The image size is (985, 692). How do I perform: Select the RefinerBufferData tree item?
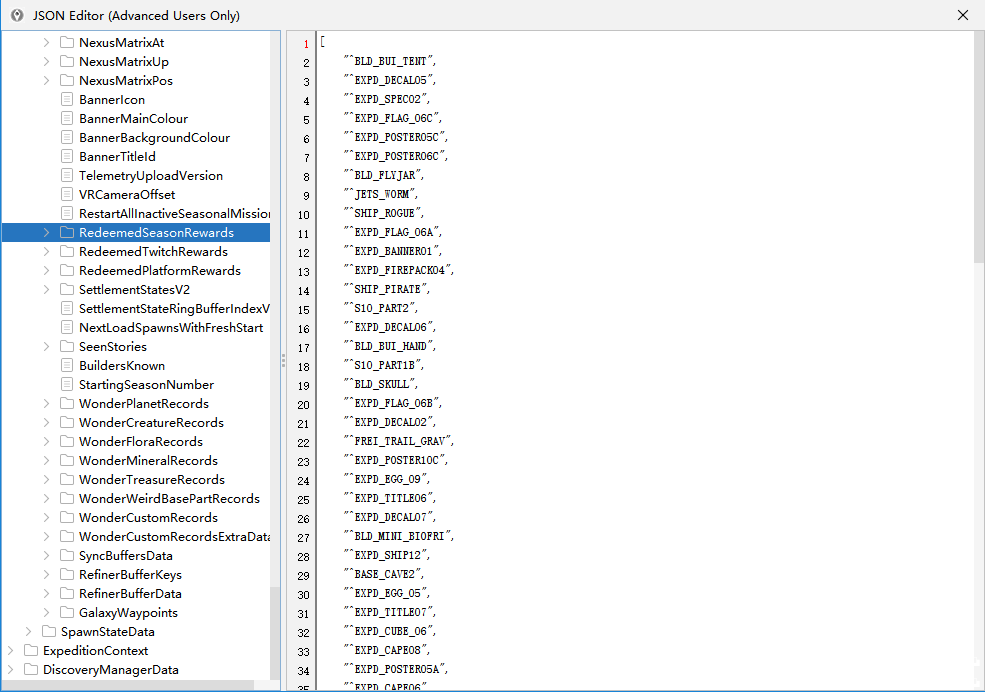130,593
